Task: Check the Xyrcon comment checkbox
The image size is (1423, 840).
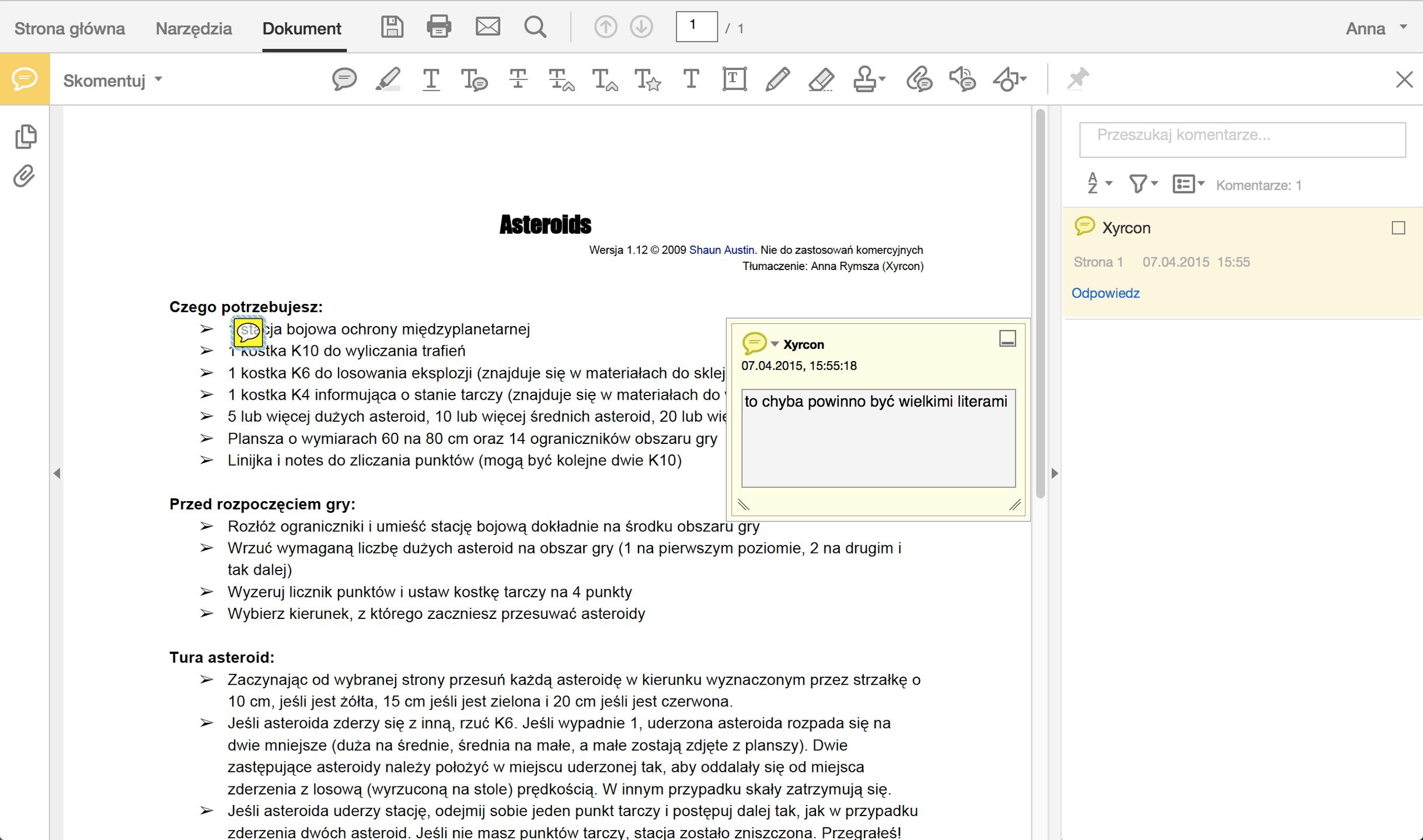Action: tap(1398, 228)
